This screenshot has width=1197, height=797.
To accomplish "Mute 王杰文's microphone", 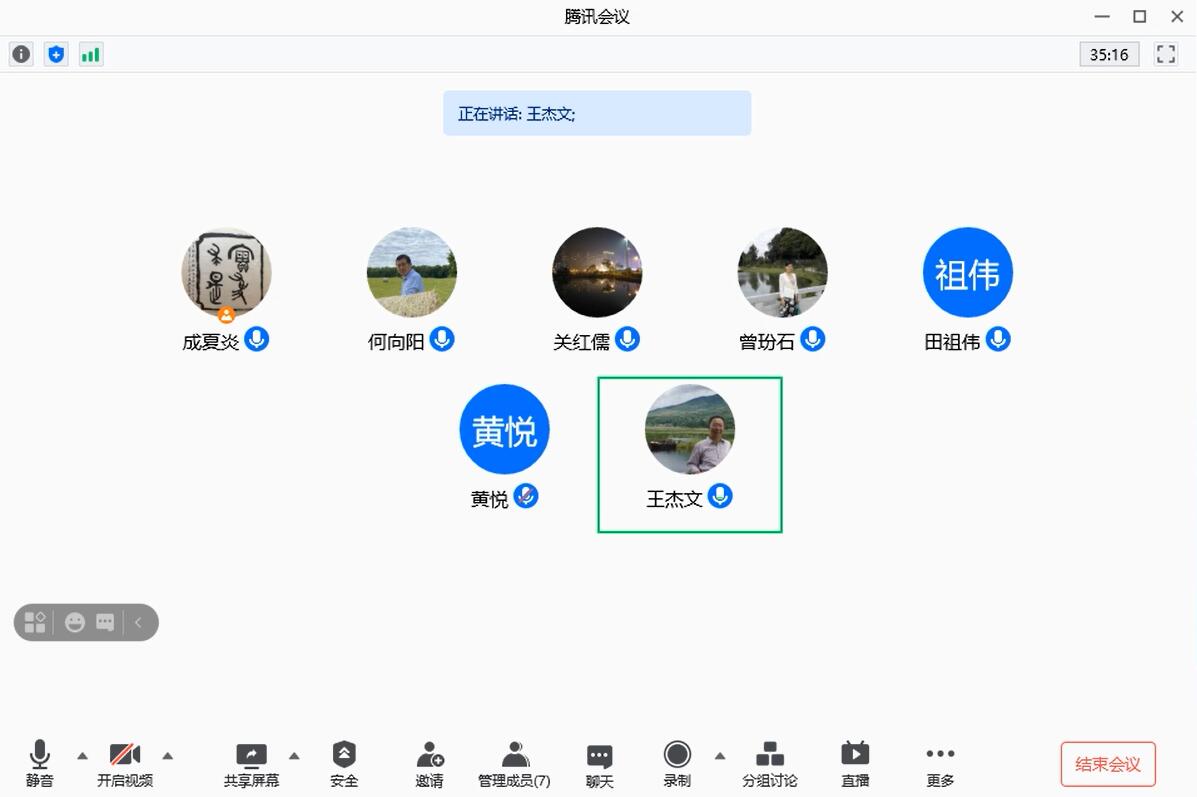I will 720,496.
